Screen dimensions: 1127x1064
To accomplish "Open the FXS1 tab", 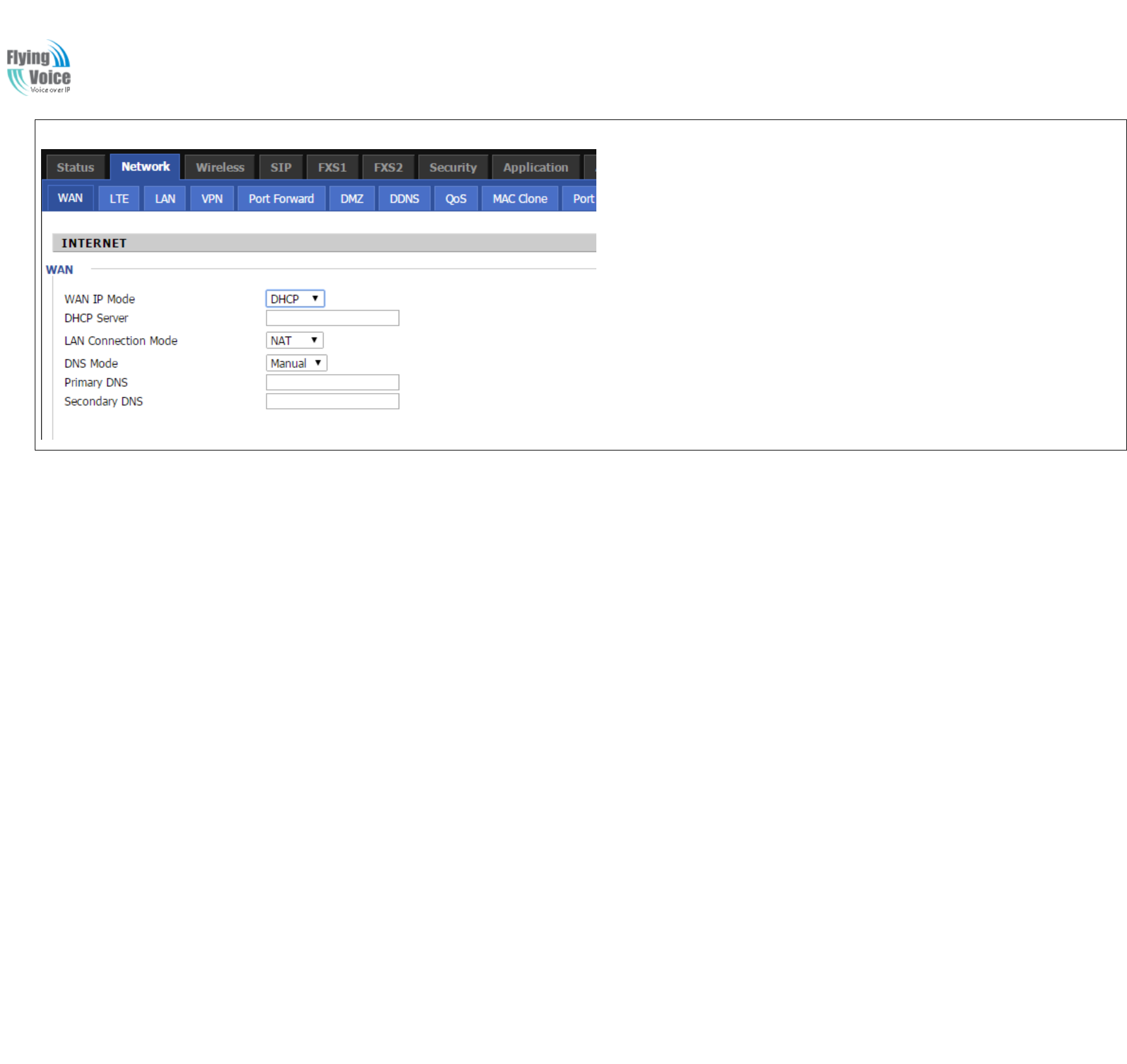I will tap(332, 167).
